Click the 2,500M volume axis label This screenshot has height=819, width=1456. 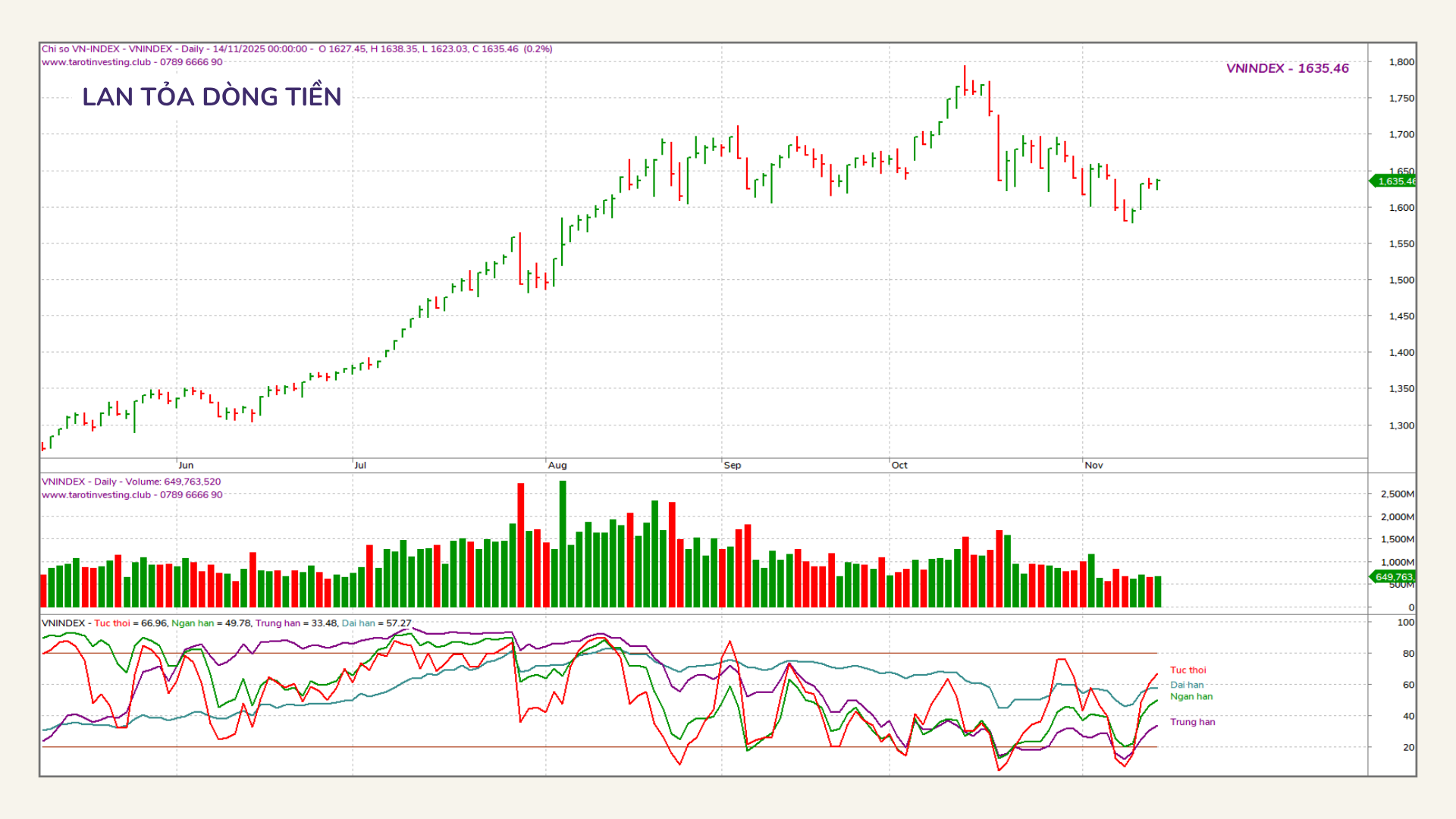click(1397, 494)
